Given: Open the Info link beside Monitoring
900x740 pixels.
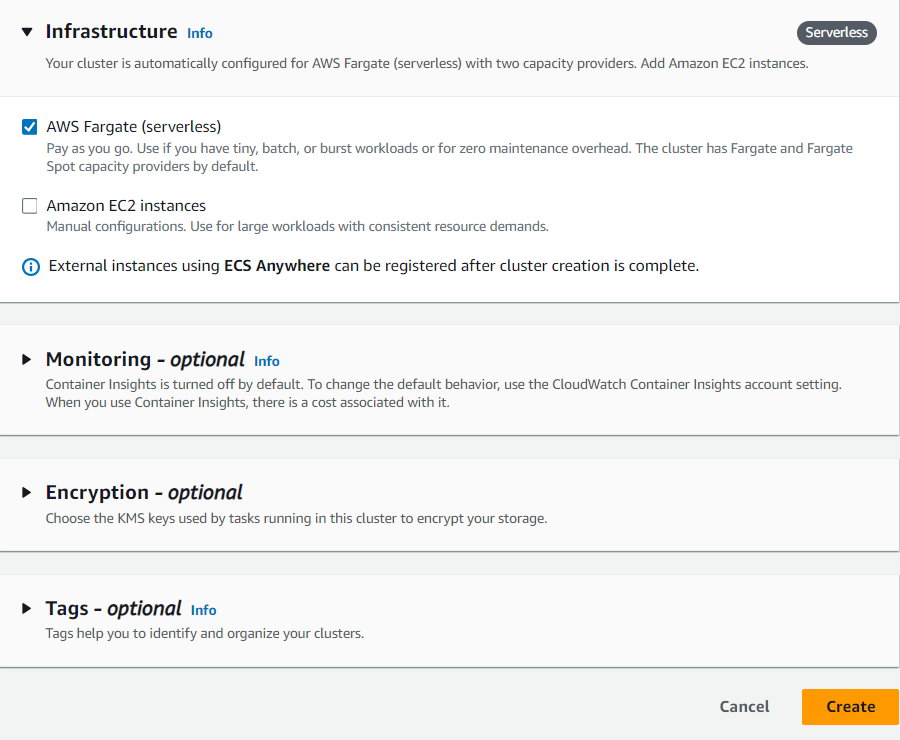Looking at the screenshot, I should click(267, 361).
